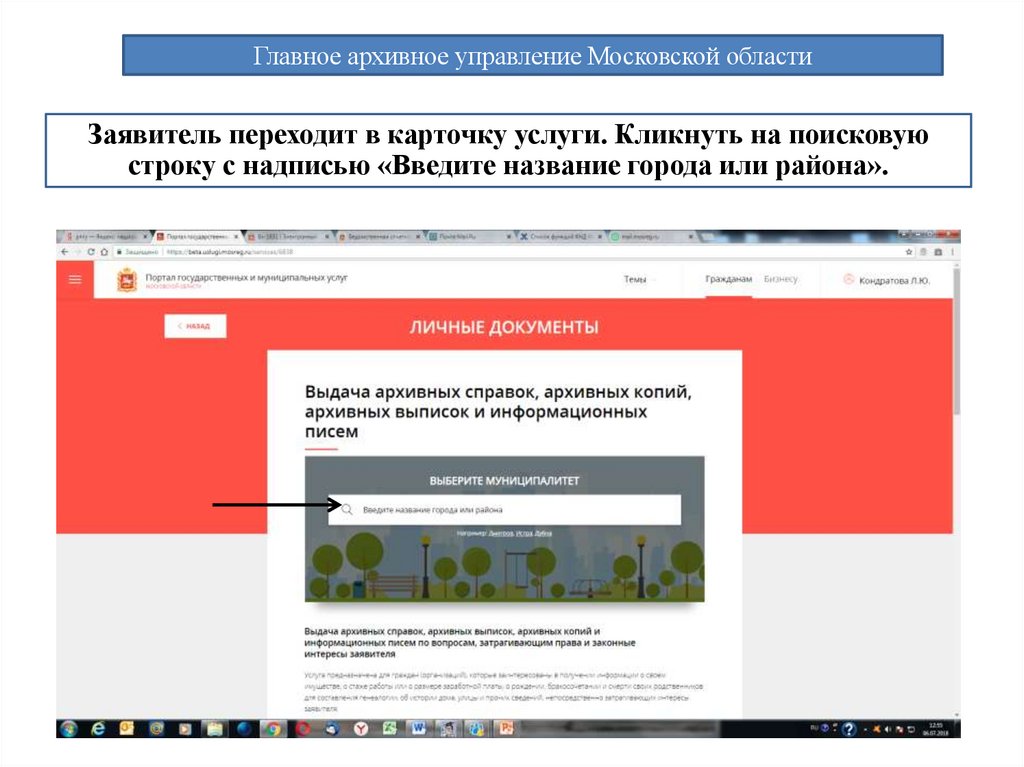This screenshot has width=1024, height=767.
Task: Open the Chrome customization menu
Action: click(952, 252)
